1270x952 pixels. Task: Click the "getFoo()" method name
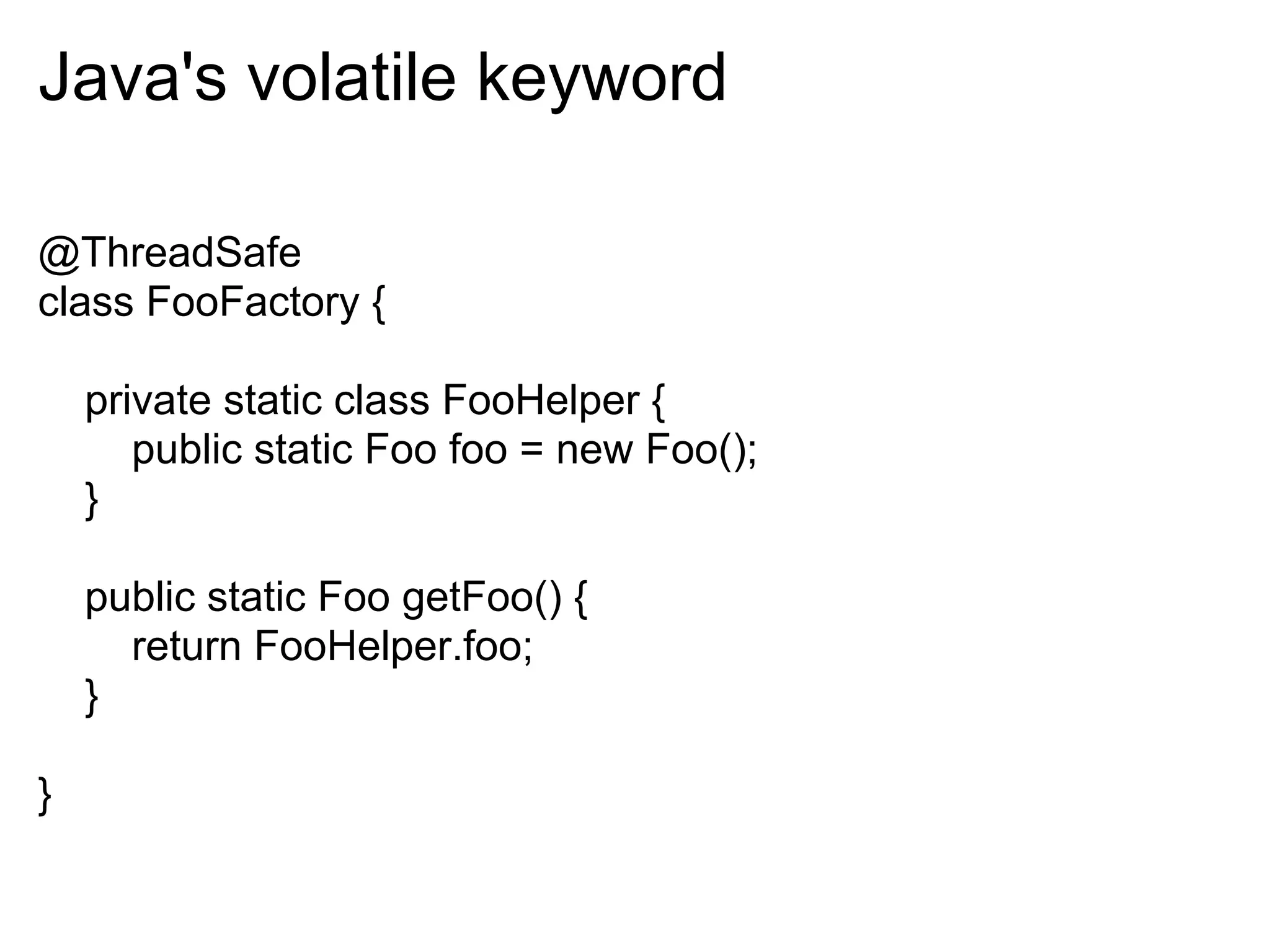click(x=481, y=597)
